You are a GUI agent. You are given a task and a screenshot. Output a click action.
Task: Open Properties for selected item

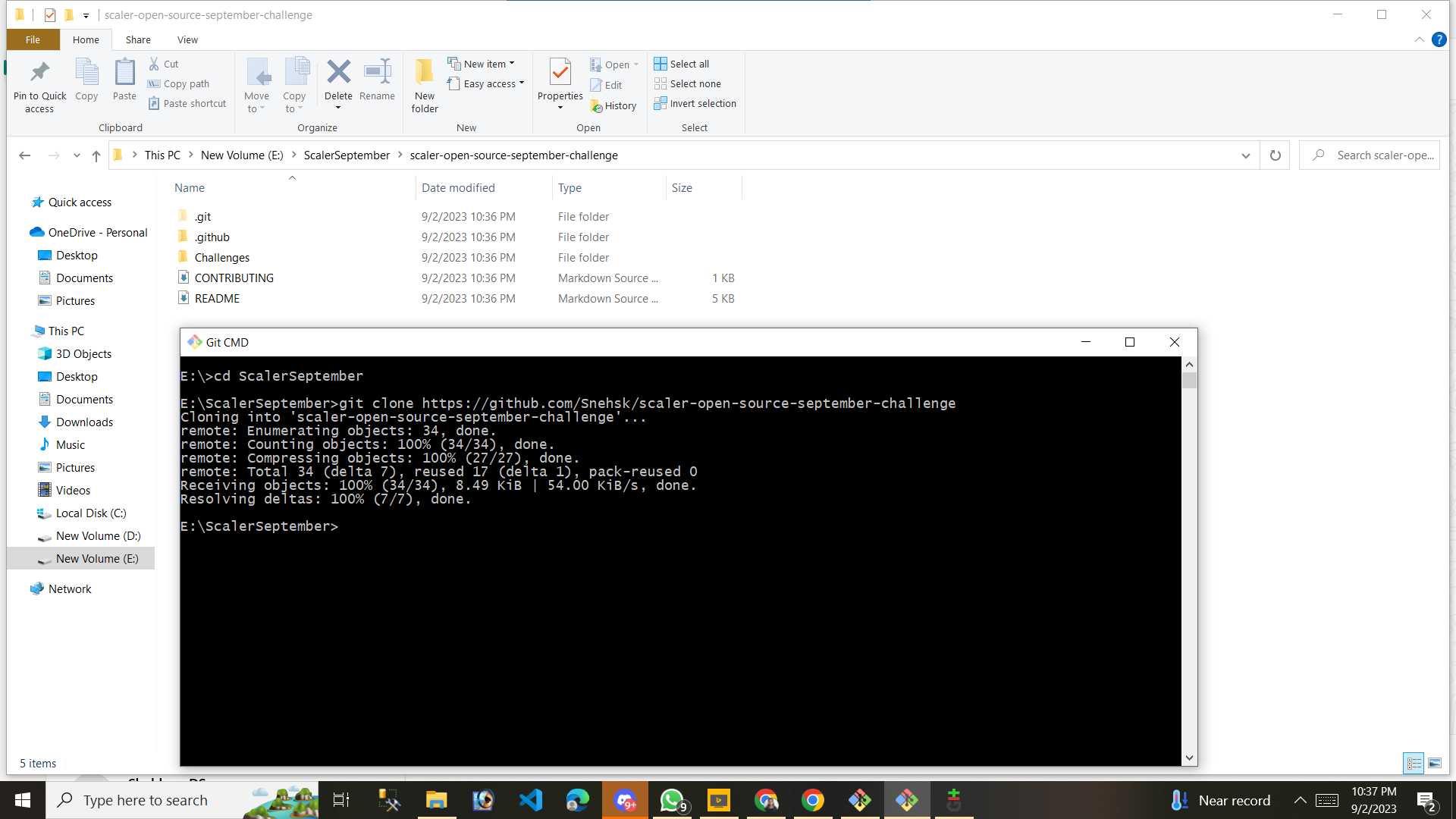pyautogui.click(x=560, y=83)
